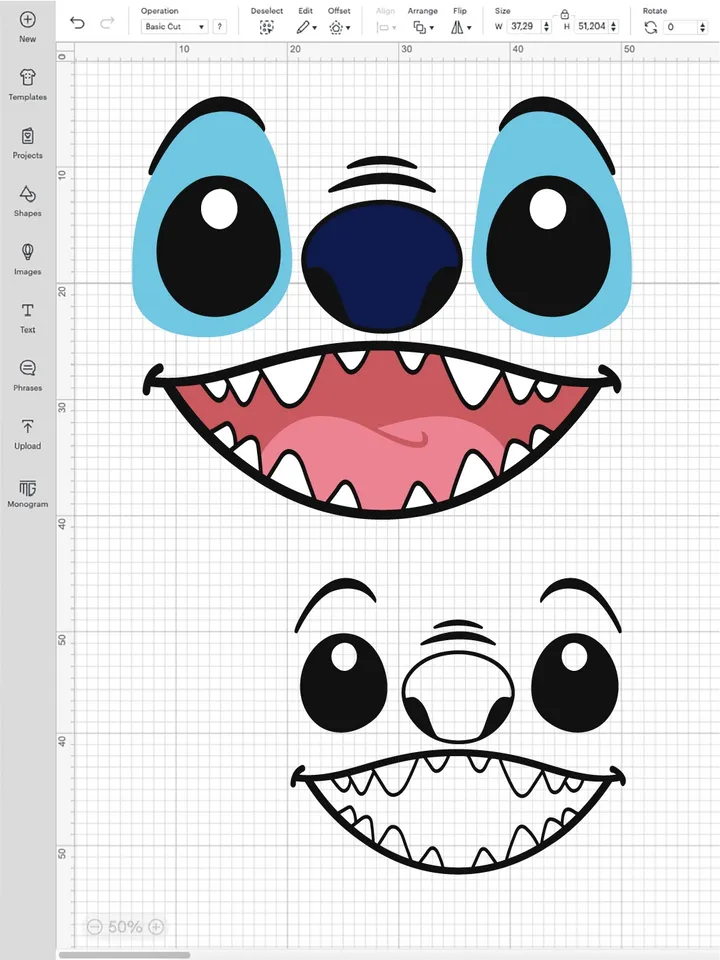This screenshot has height=960, width=720.
Task: Open the Shapes tool
Action: click(x=27, y=194)
